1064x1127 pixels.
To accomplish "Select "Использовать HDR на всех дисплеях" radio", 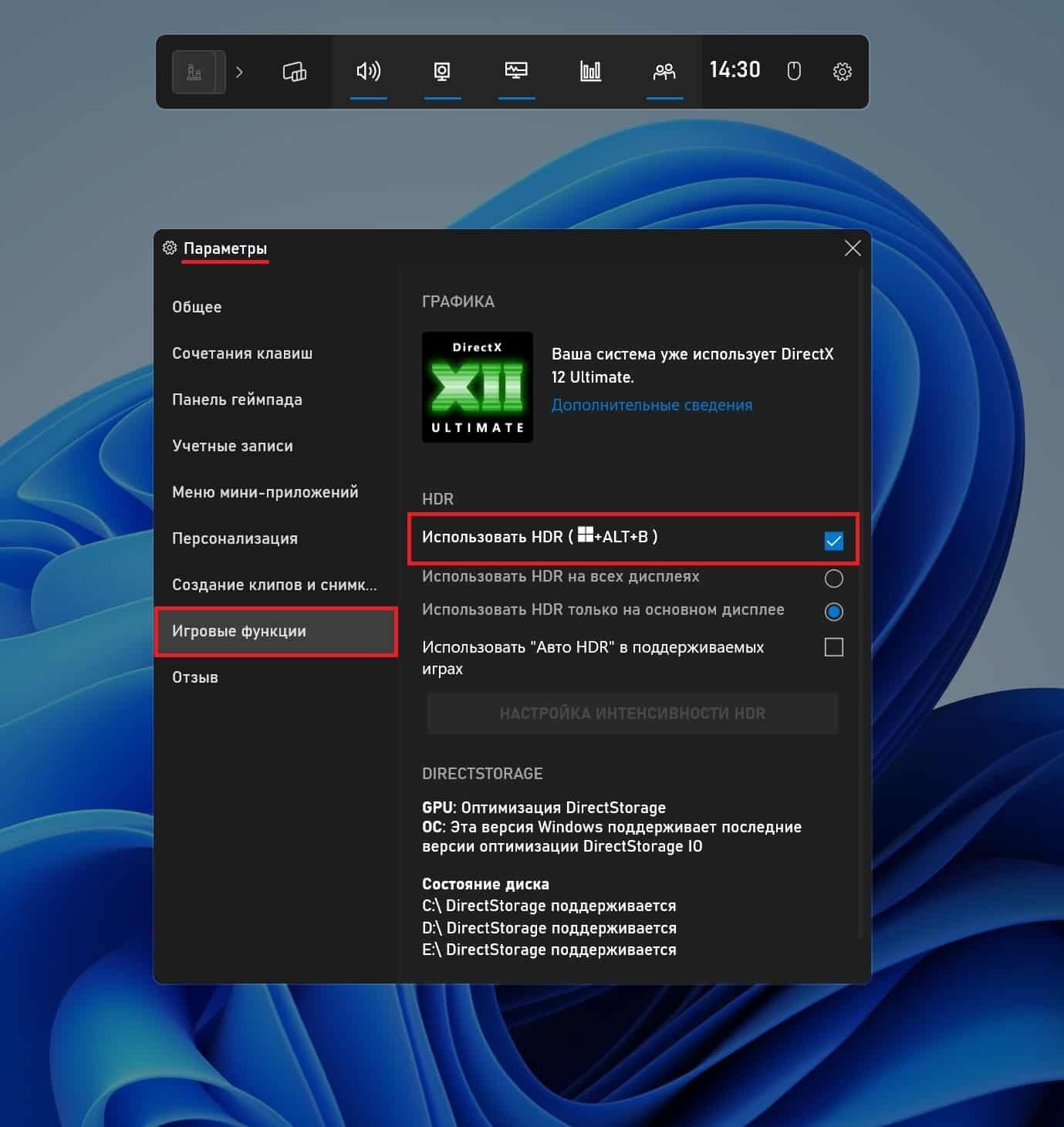I will click(x=833, y=579).
